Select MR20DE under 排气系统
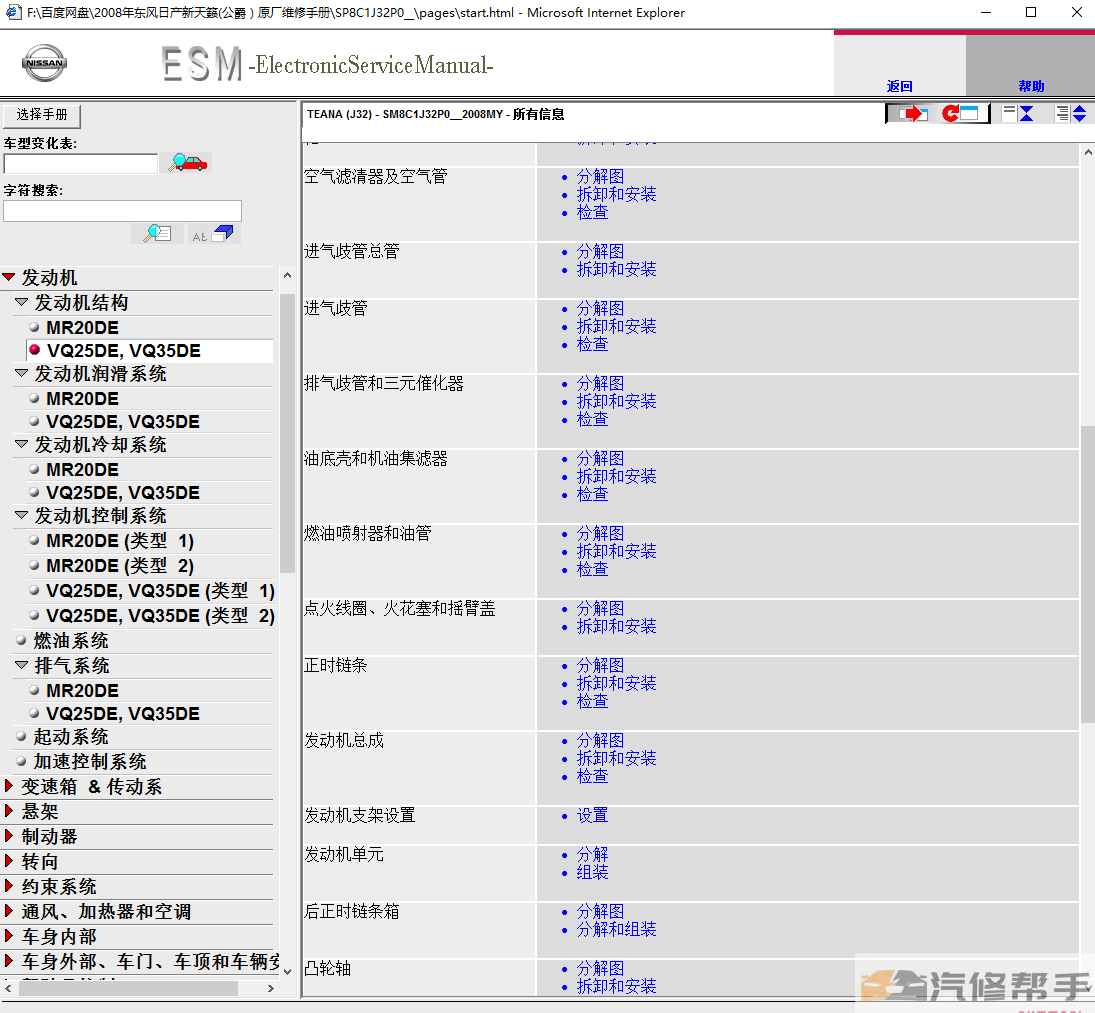The height and width of the screenshot is (1013, 1095). (82, 690)
